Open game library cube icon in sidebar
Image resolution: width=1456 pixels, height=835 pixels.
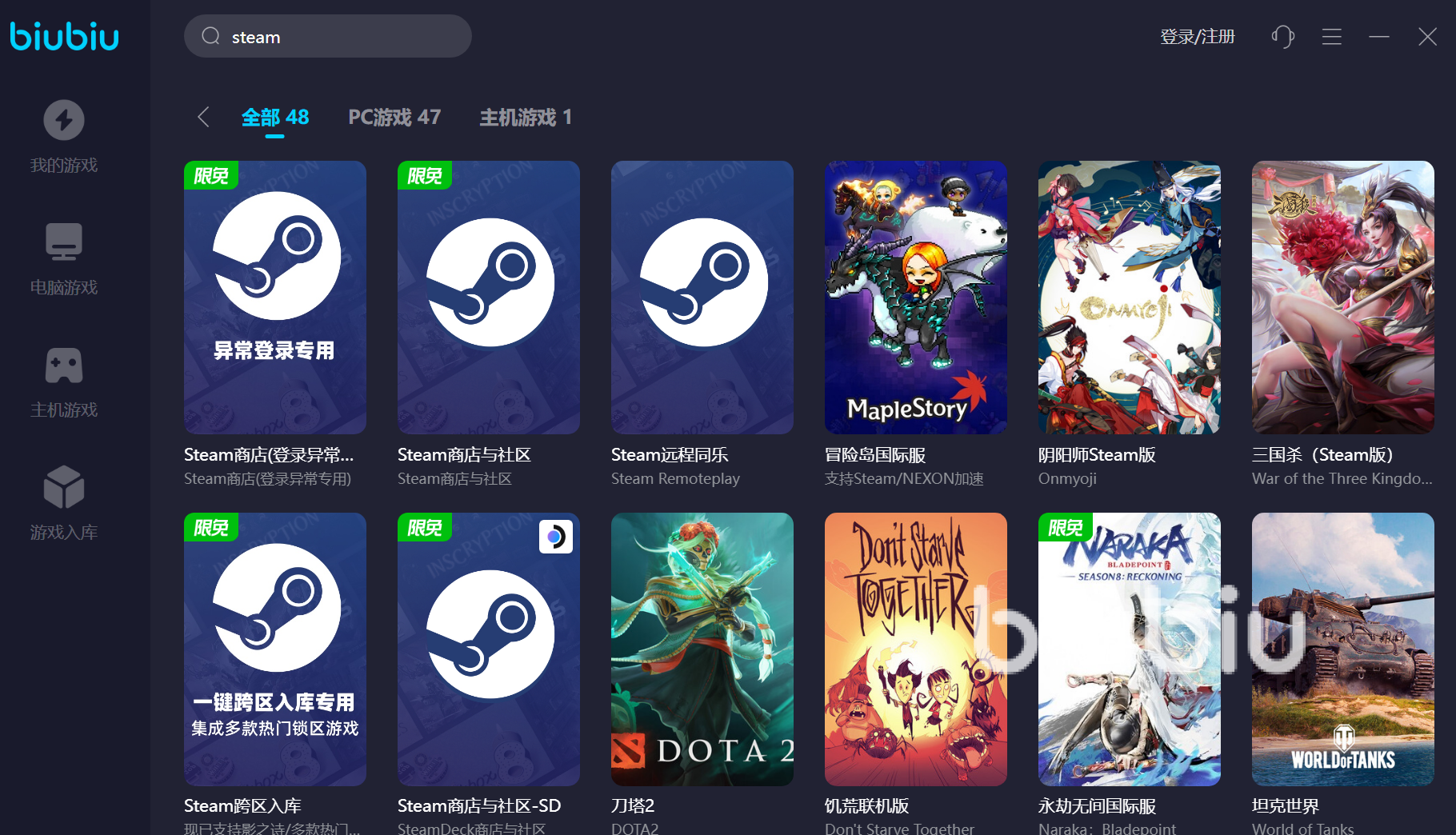pyautogui.click(x=64, y=487)
